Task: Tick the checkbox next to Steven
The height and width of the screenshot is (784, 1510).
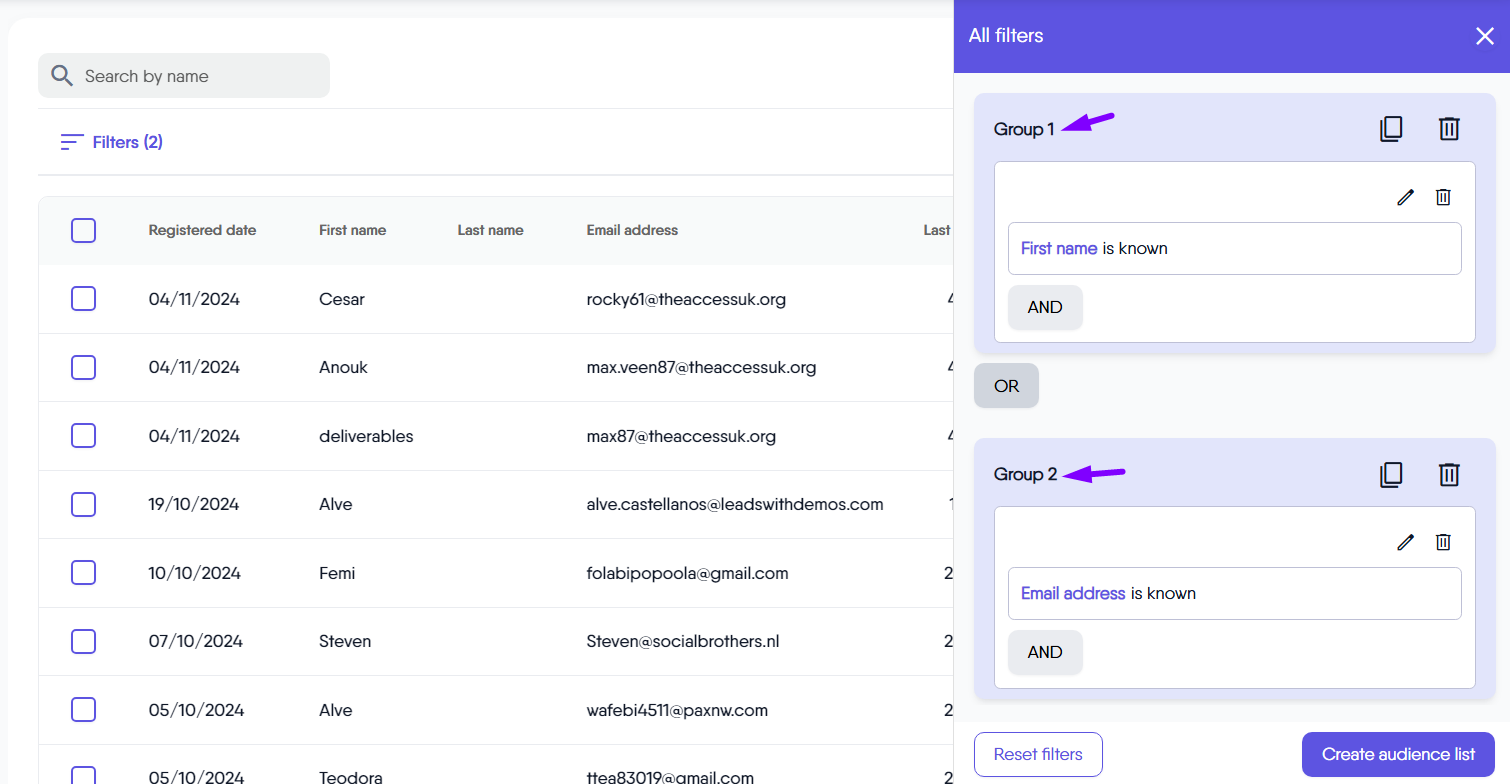Action: click(84, 641)
